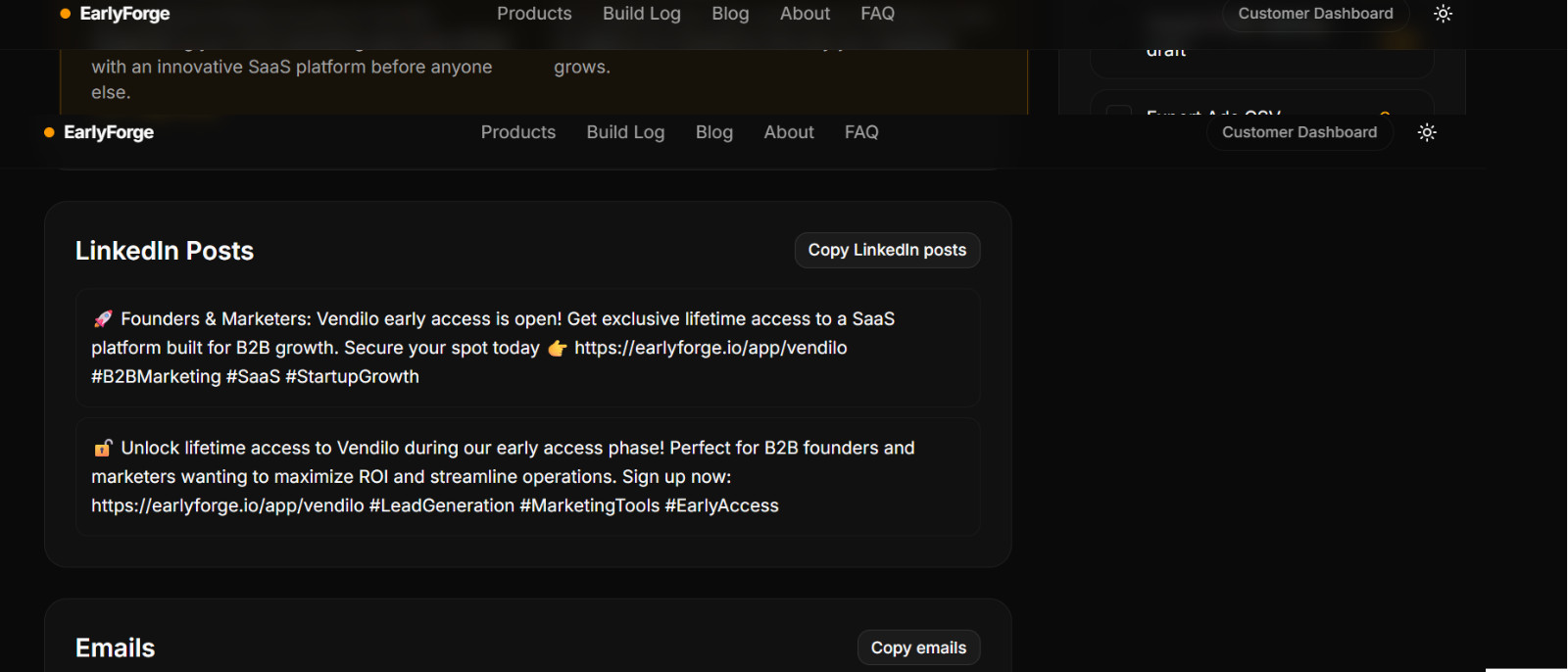Screen dimensions: 1568x672
Task: Open Build Log in the topmost header
Action: (642, 14)
